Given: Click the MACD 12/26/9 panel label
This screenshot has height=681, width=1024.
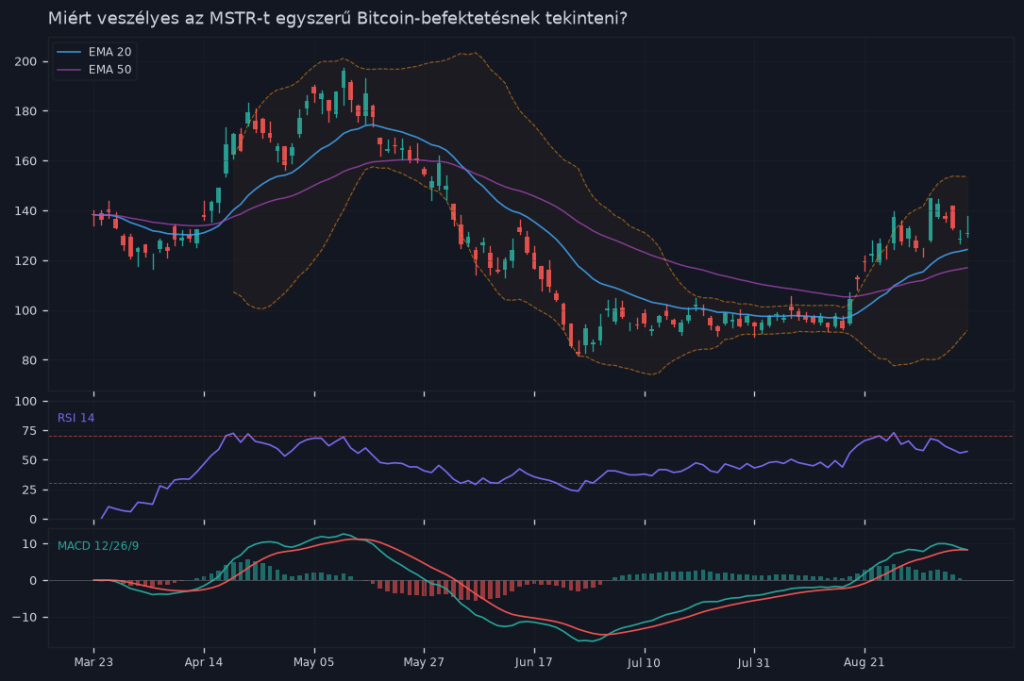Looking at the screenshot, I should coord(98,546).
